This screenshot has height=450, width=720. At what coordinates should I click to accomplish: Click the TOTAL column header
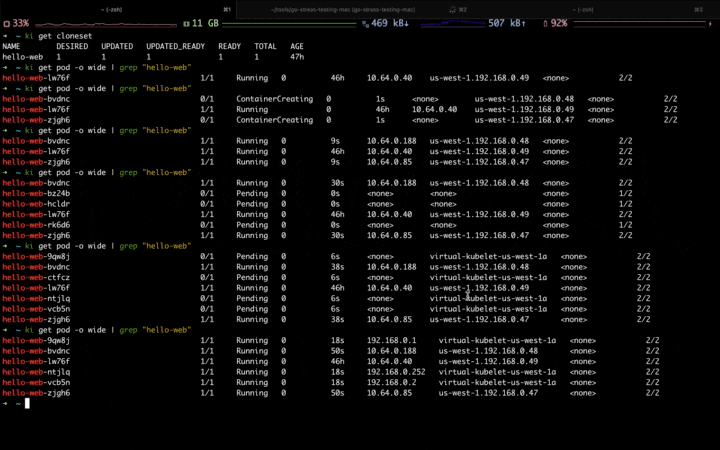pos(265,46)
